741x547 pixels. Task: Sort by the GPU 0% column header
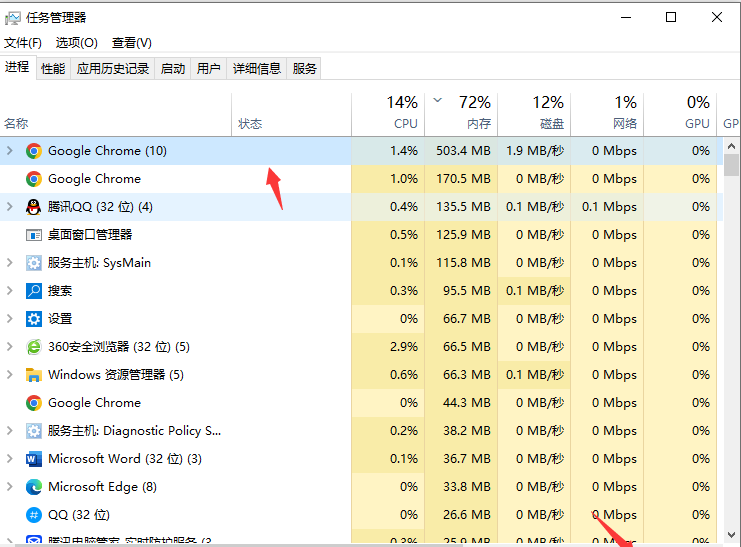click(x=680, y=114)
